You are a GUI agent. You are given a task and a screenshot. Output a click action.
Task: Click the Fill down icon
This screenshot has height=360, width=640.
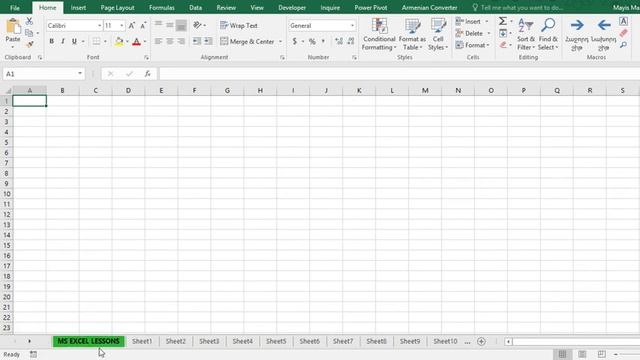pos(503,33)
